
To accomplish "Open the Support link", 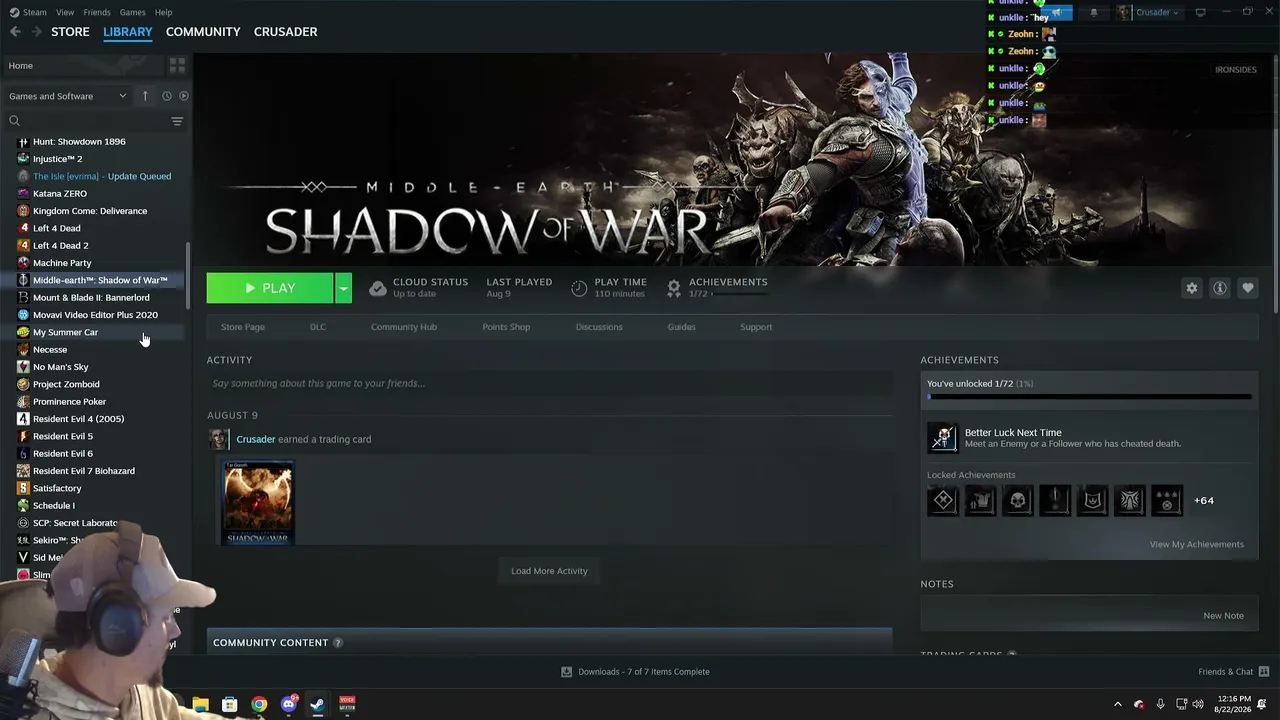I will [756, 327].
